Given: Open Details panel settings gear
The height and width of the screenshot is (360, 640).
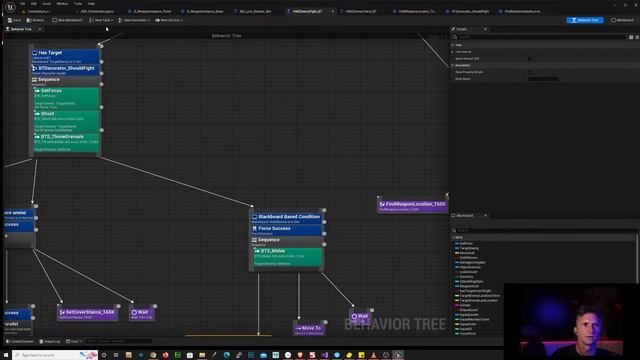Looking at the screenshot, I should (637, 37).
